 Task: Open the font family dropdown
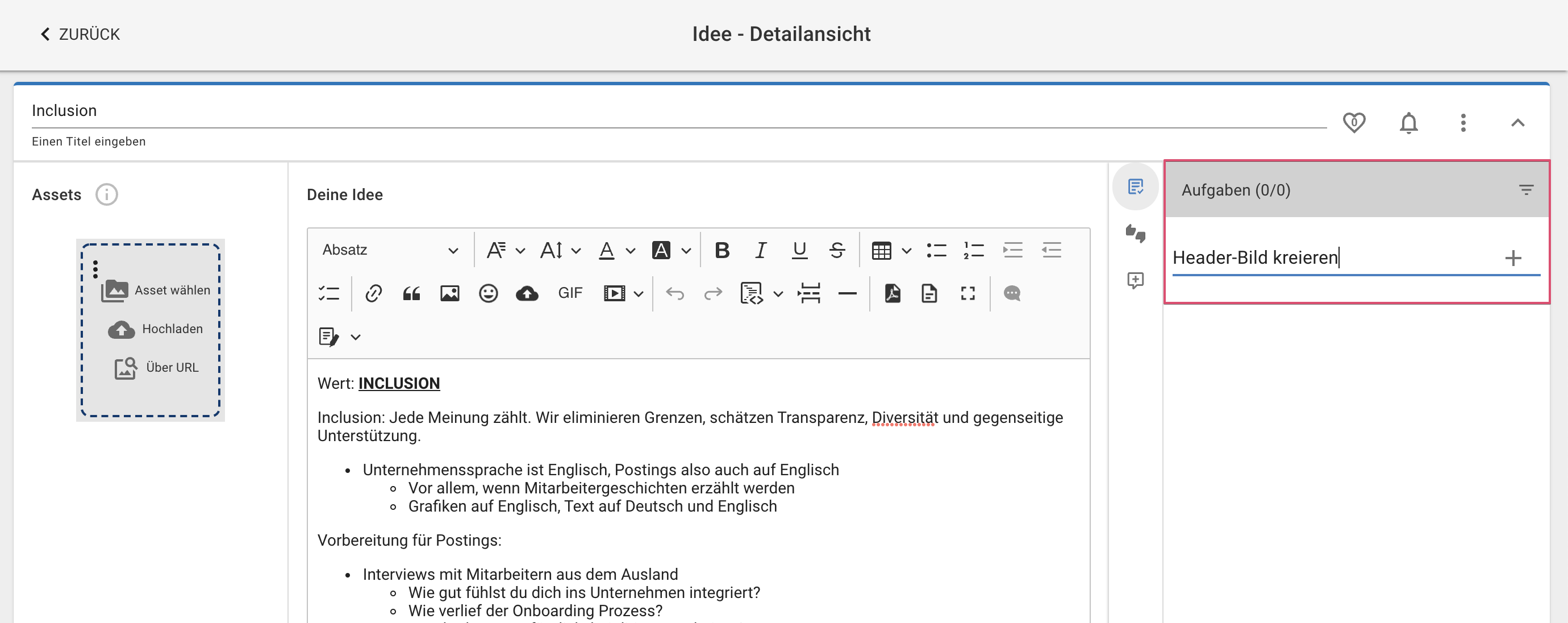tap(505, 250)
